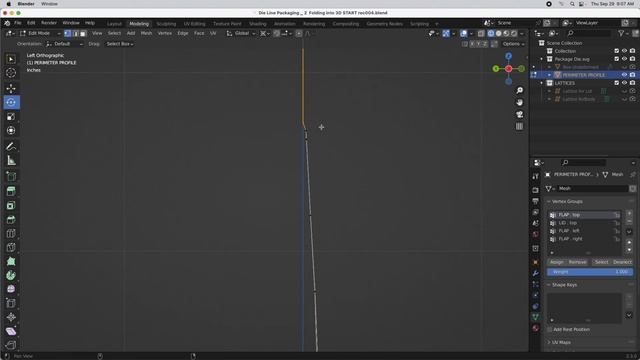
Task: Click the Assign vertex group button
Action: click(x=557, y=262)
